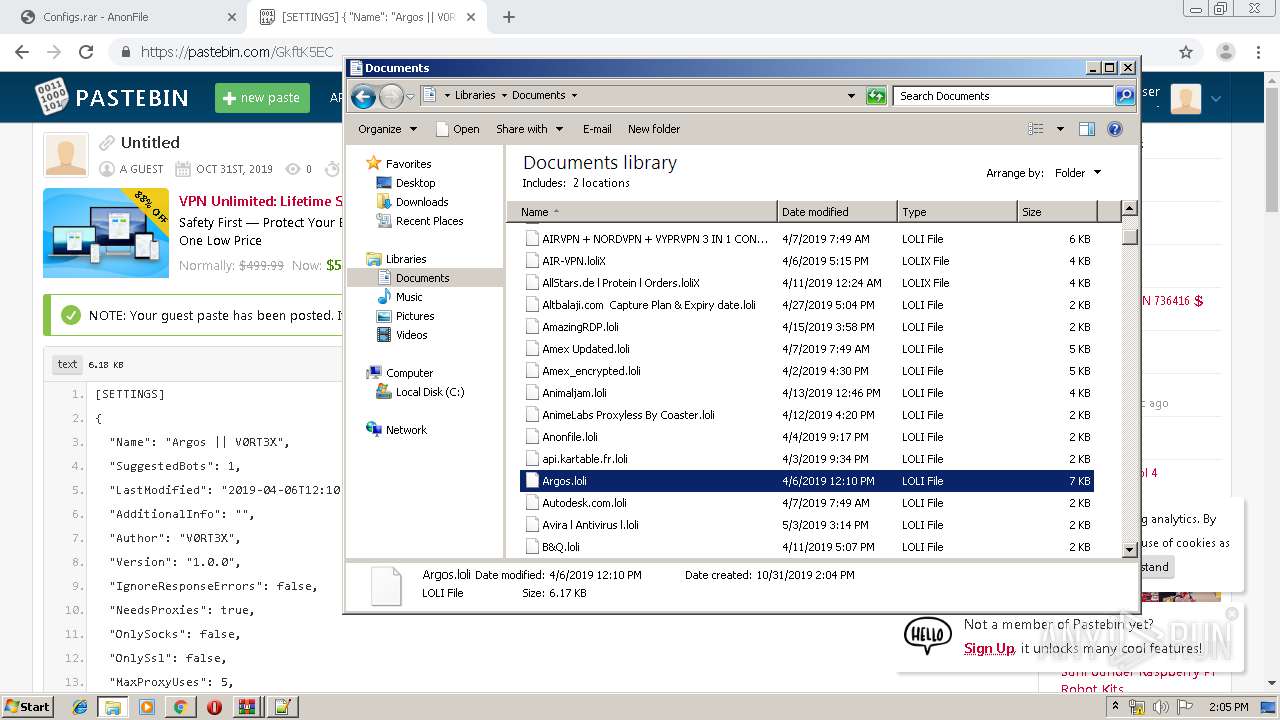1280x720 pixels.
Task: Open Explorer help question mark icon
Action: [1115, 129]
